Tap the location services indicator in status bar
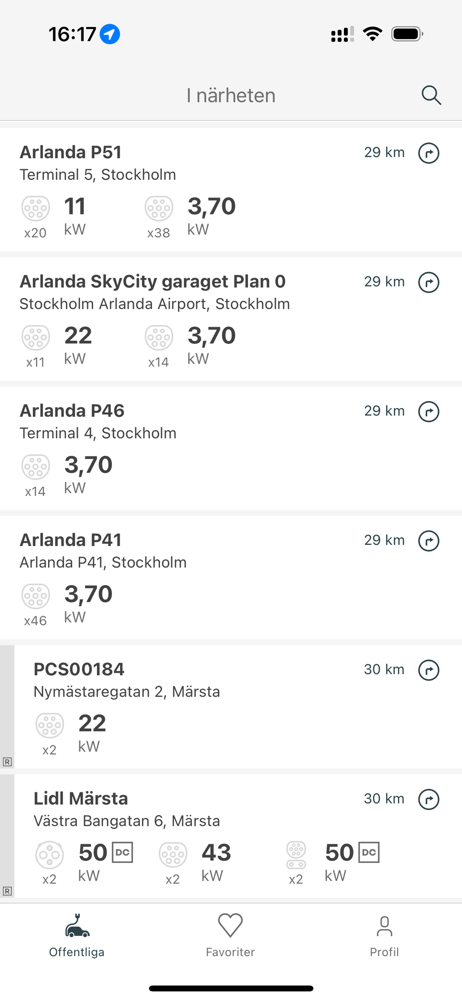462x1000 pixels. tap(110, 34)
